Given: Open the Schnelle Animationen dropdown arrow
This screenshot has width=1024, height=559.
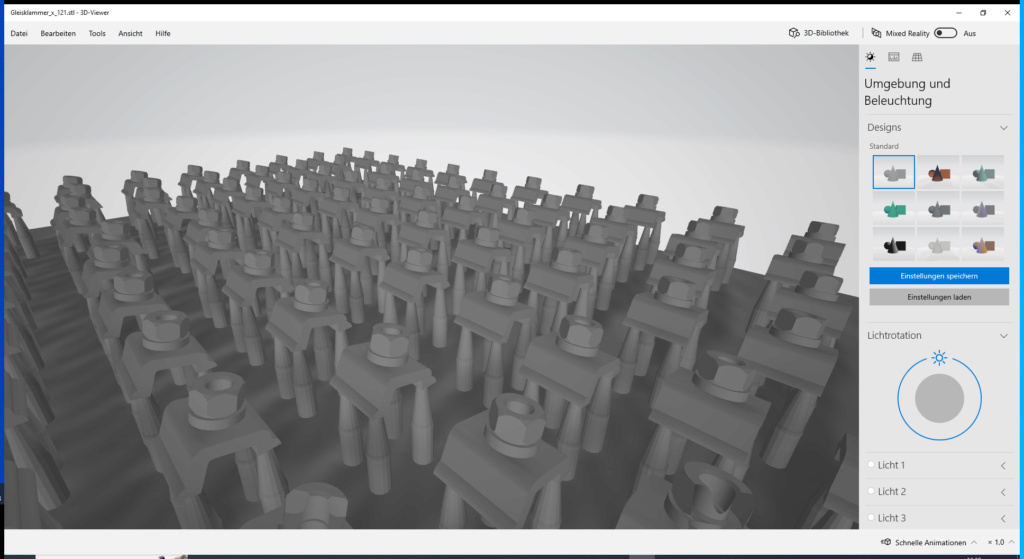Looking at the screenshot, I should pos(974,542).
